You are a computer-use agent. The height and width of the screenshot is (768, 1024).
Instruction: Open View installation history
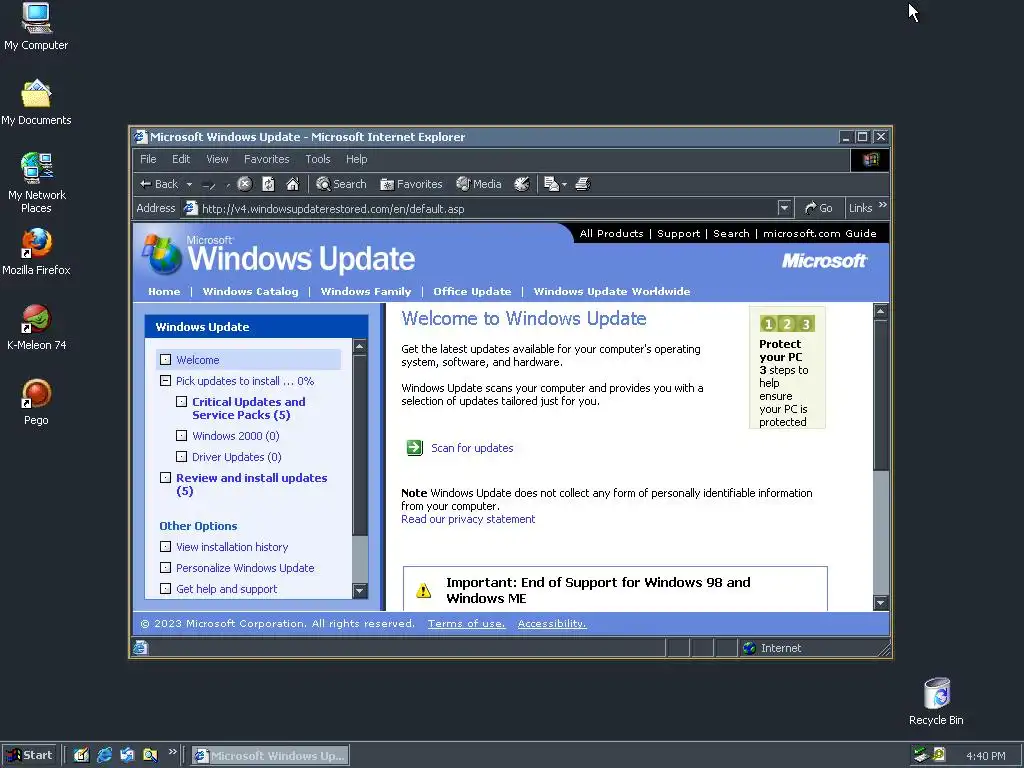point(232,547)
